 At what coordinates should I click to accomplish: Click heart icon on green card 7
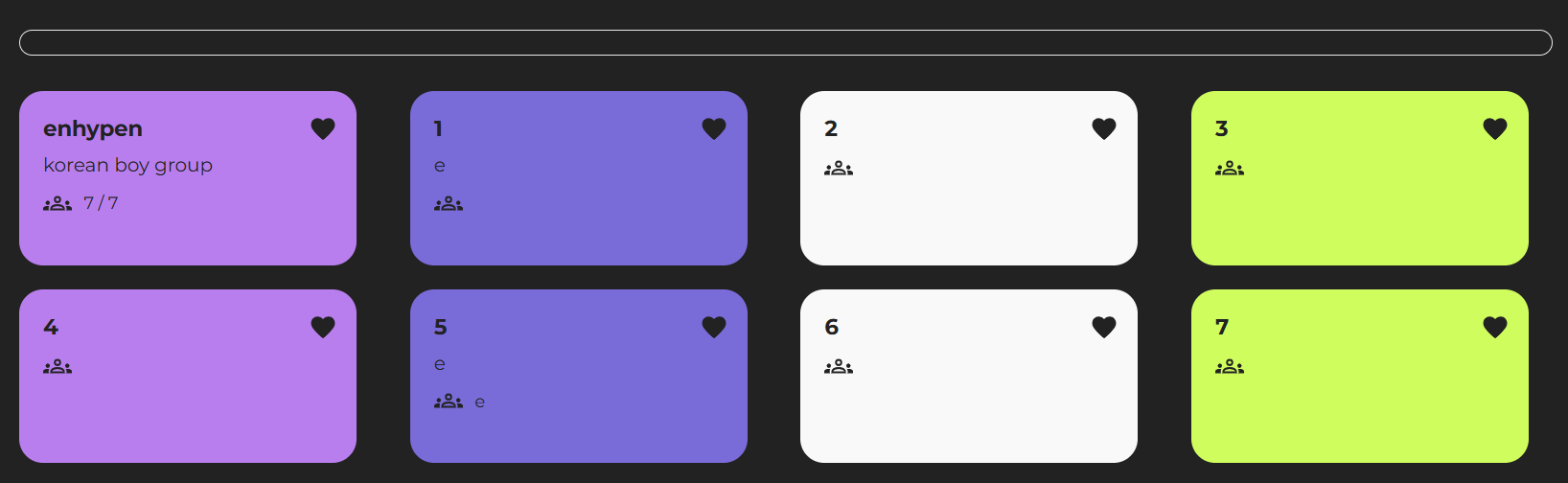pos(1495,327)
